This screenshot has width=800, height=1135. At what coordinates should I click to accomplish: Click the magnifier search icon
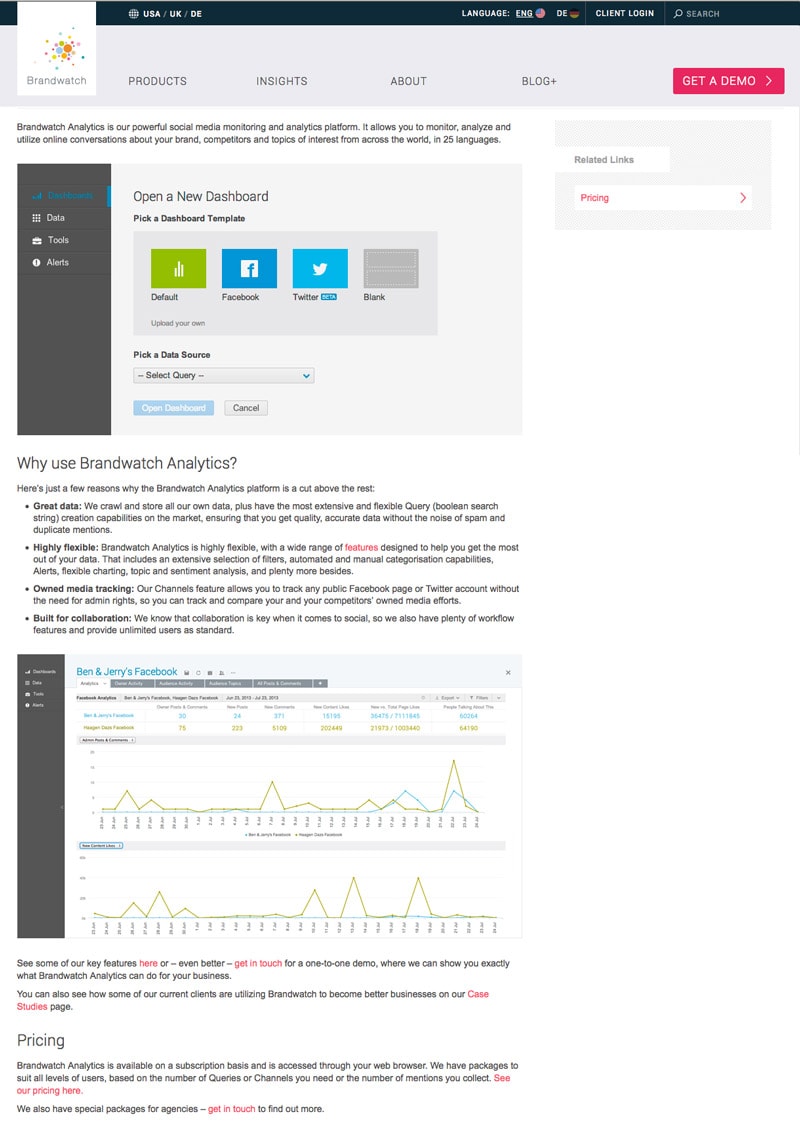[x=678, y=13]
